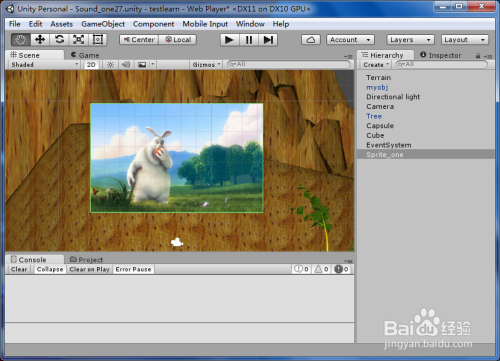This screenshot has width=500, height=361.
Task: Click the camera gizmo in Scene view
Action: (x=177, y=242)
